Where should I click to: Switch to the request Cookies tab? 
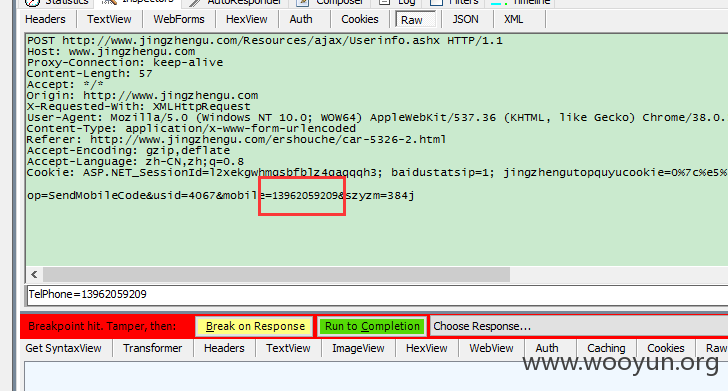pos(360,20)
